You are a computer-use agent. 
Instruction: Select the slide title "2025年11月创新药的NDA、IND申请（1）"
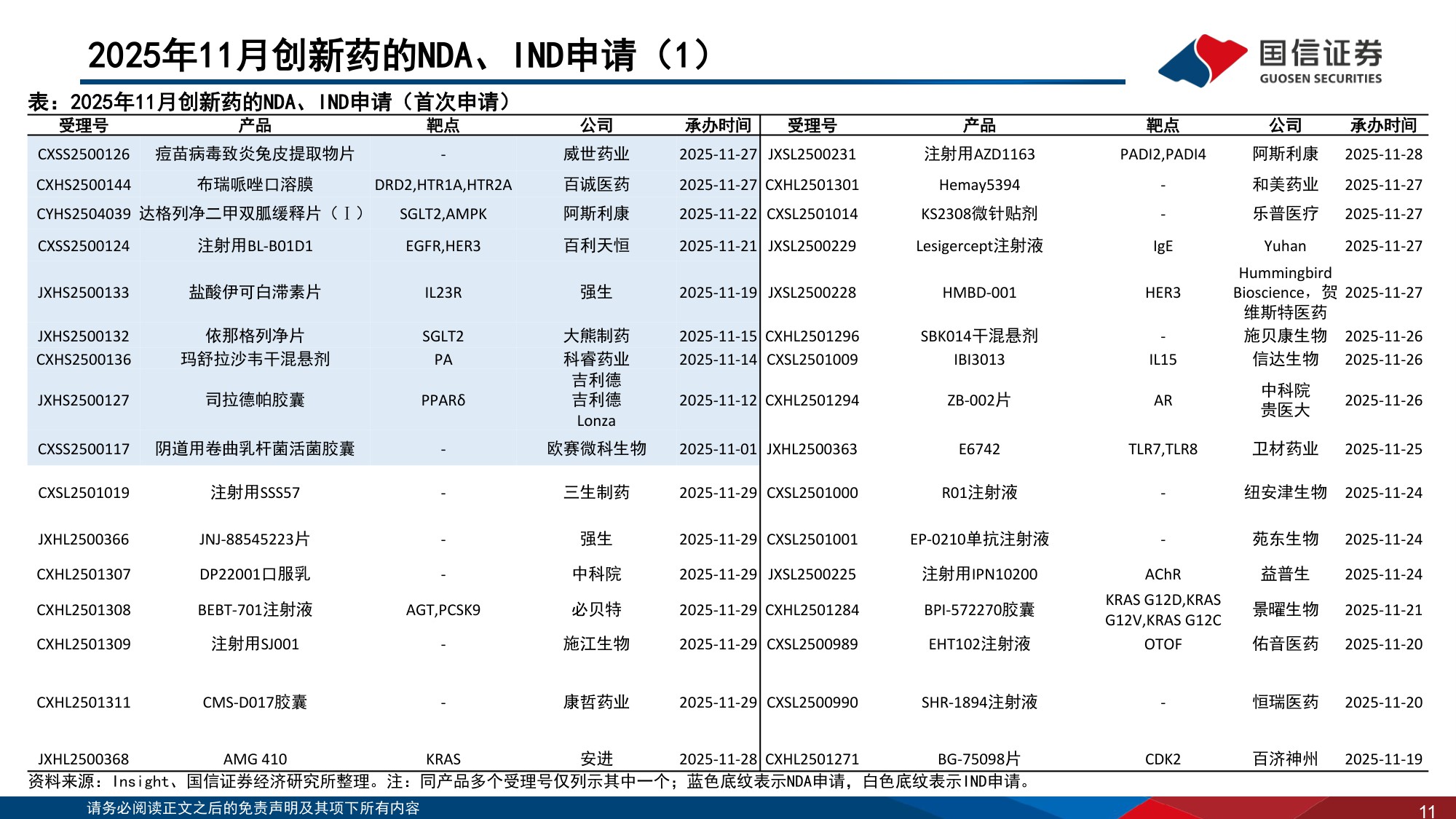point(397,54)
